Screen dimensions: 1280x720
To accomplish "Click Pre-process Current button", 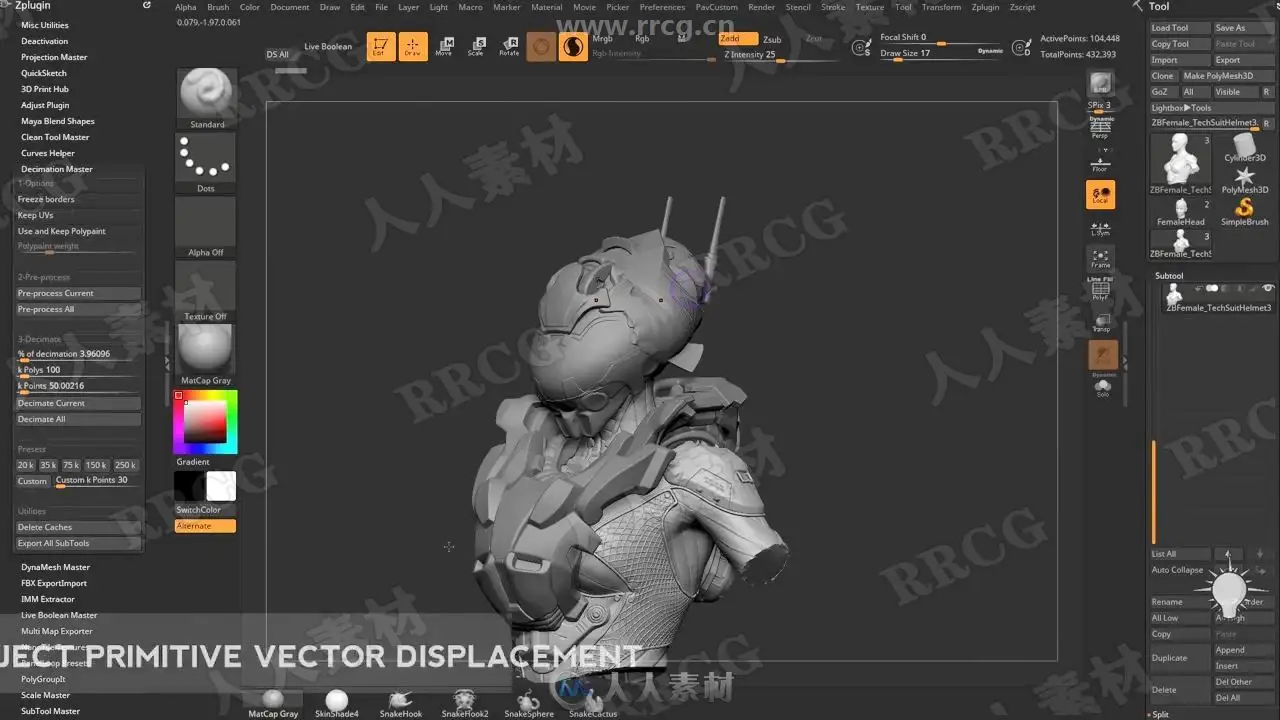I will pos(78,293).
